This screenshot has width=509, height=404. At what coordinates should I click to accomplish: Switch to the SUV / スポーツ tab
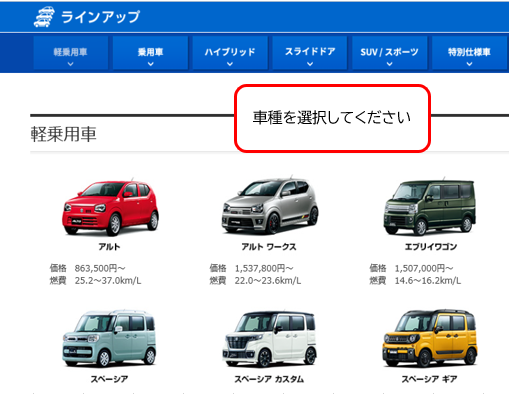point(389,53)
